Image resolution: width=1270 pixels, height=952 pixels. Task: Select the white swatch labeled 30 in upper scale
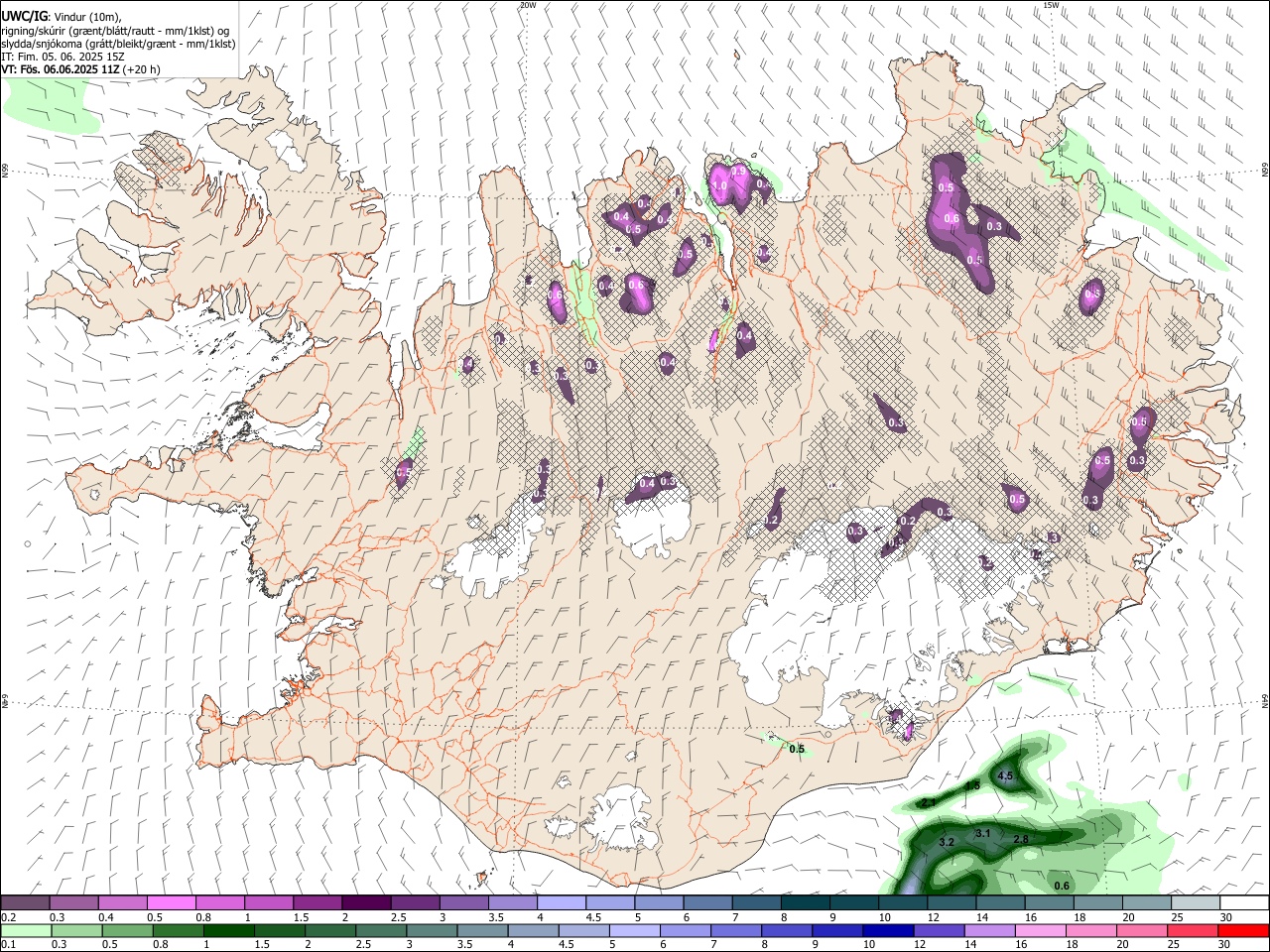click(1244, 902)
